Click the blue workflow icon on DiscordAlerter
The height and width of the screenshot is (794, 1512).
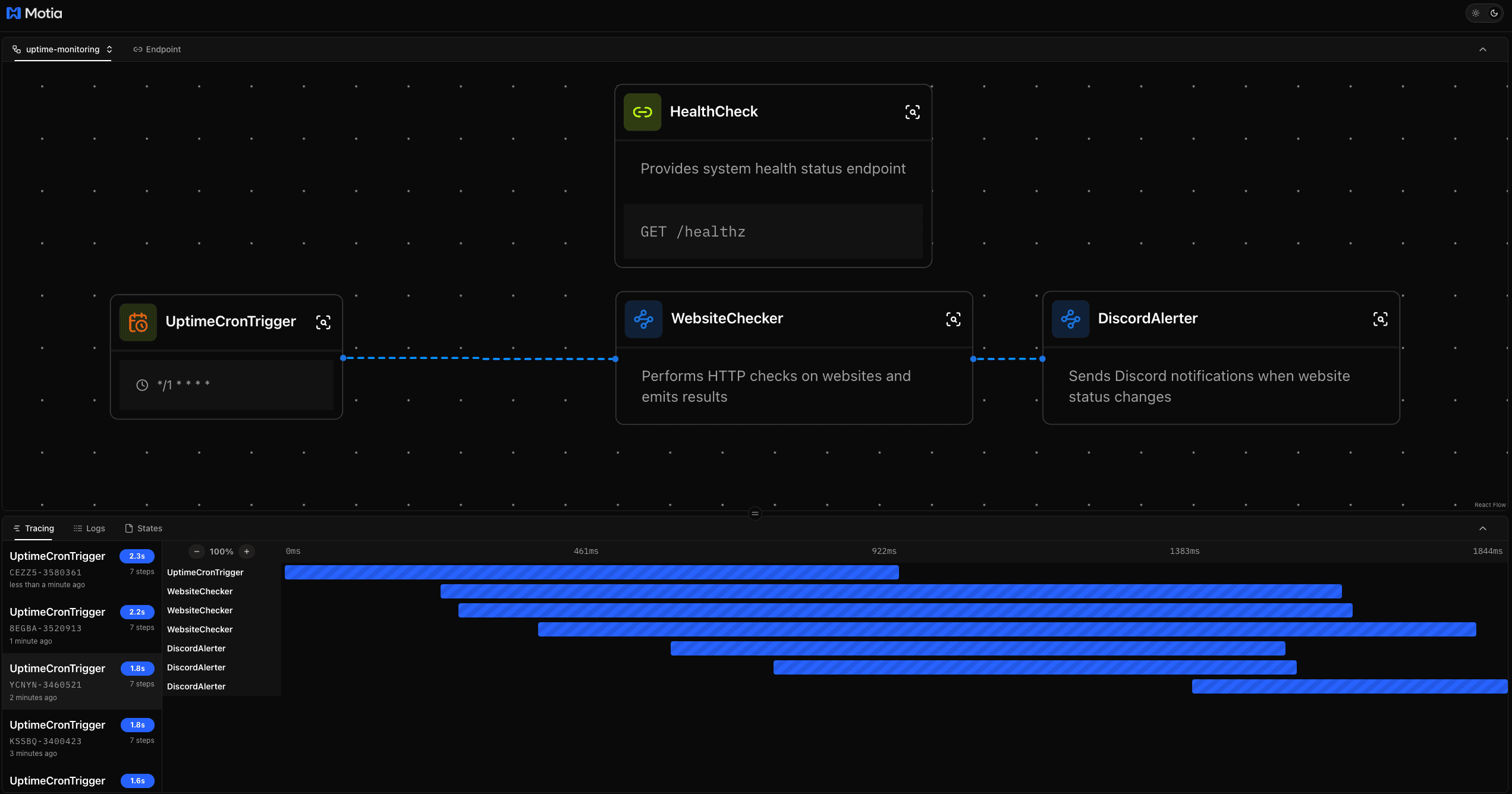(1070, 319)
